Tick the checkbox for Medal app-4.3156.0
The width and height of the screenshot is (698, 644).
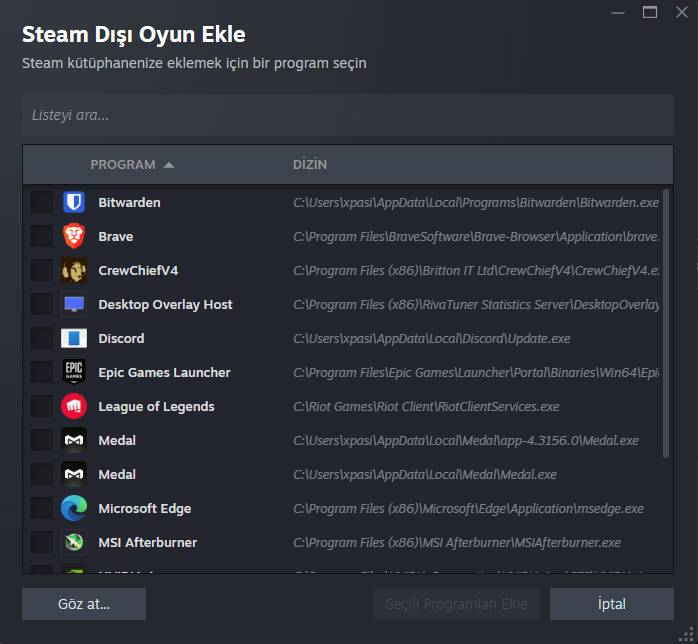point(42,440)
